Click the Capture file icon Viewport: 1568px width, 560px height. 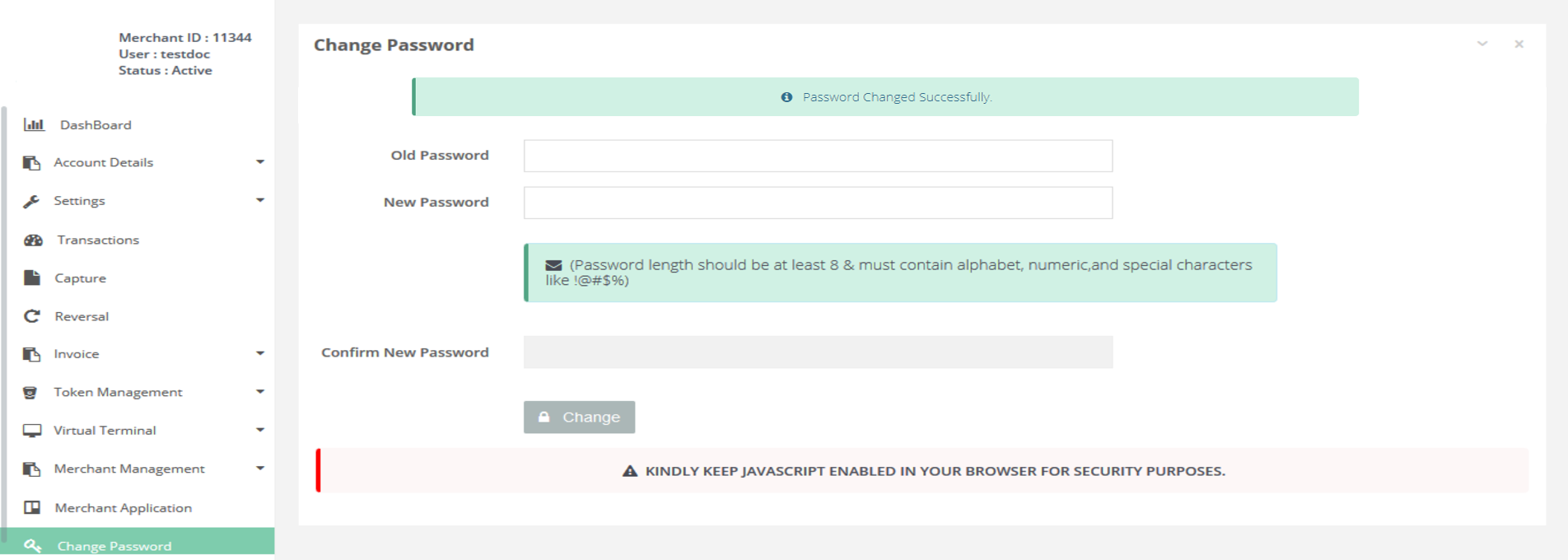pyautogui.click(x=32, y=278)
